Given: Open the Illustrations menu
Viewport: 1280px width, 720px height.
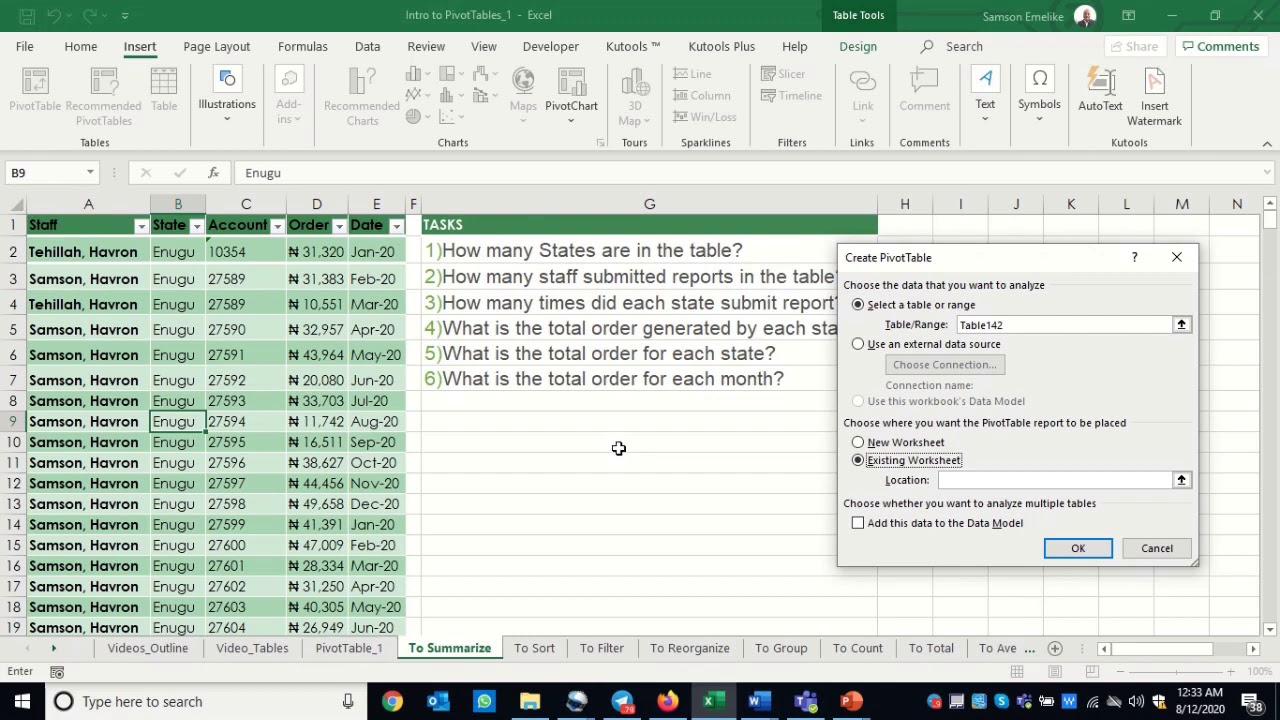Looking at the screenshot, I should point(227,95).
